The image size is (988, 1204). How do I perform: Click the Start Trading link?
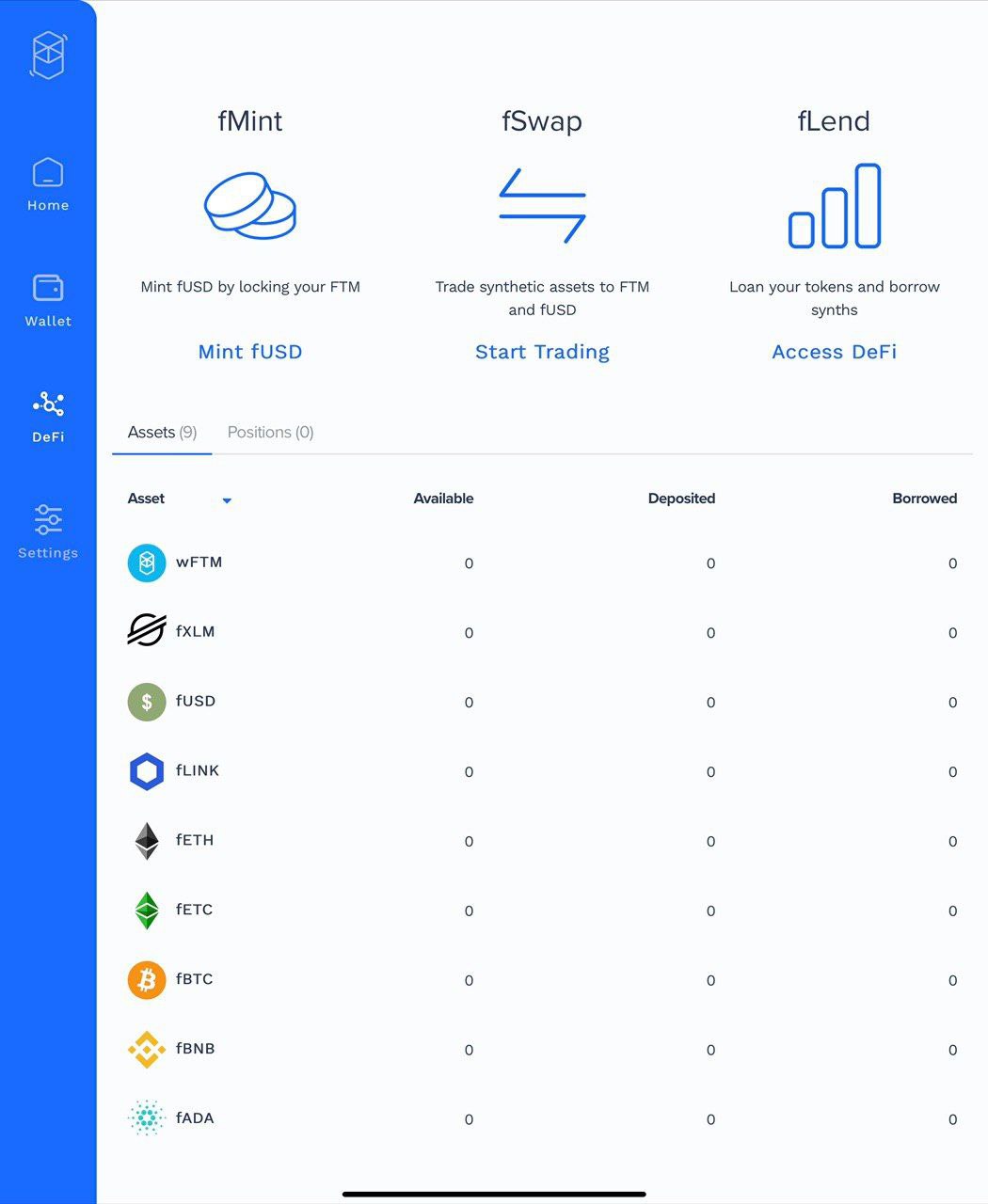tap(542, 352)
